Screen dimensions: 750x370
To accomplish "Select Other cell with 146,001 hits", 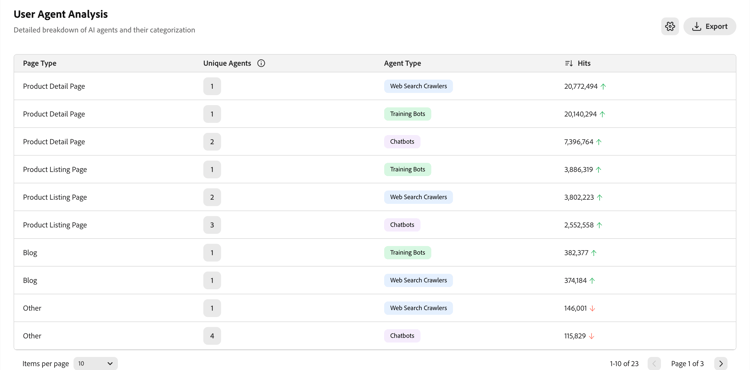I will coord(32,308).
